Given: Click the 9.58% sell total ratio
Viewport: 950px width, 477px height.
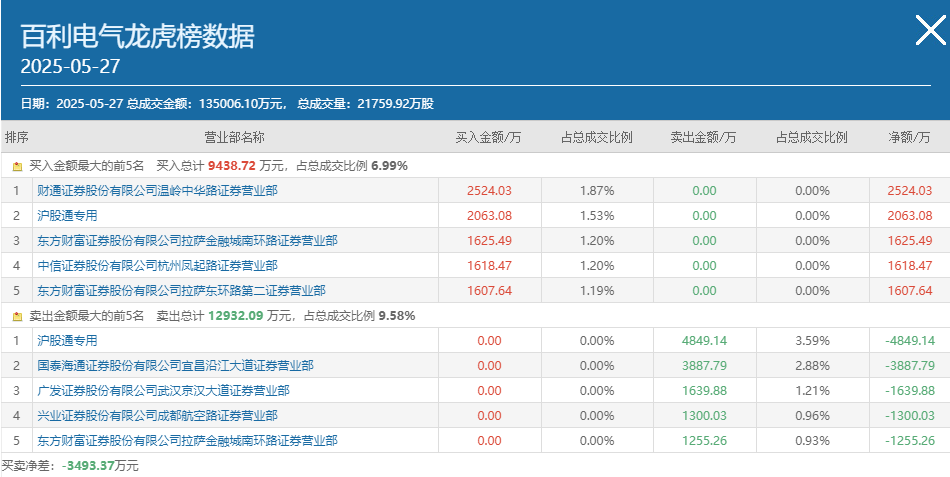Looking at the screenshot, I should pyautogui.click(x=397, y=316).
